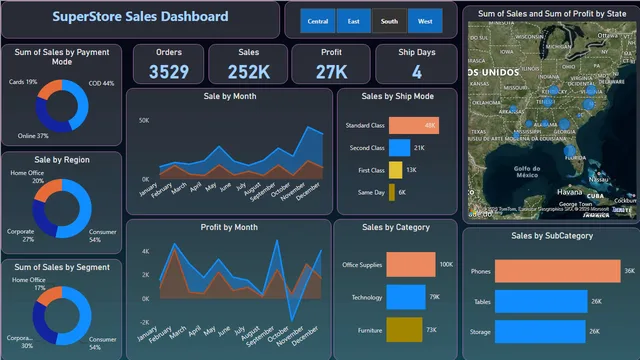
Task: Select the Technology category bar
Action: coord(406,297)
